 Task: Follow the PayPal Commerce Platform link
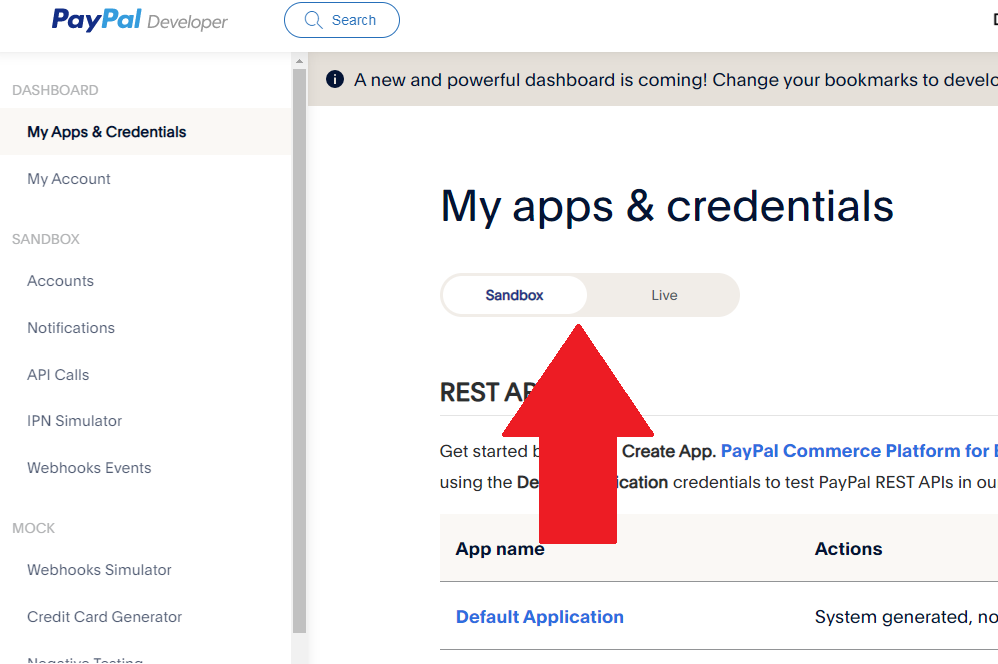tap(859, 451)
